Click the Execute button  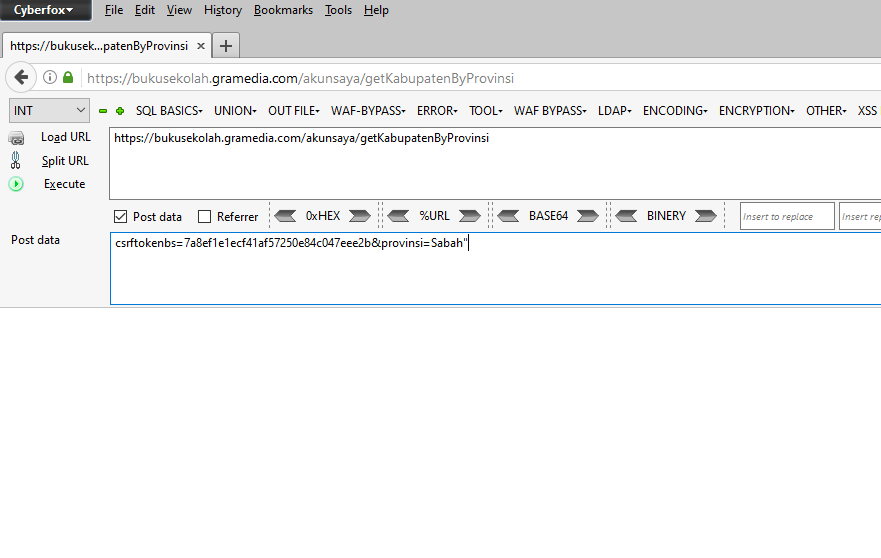point(64,184)
